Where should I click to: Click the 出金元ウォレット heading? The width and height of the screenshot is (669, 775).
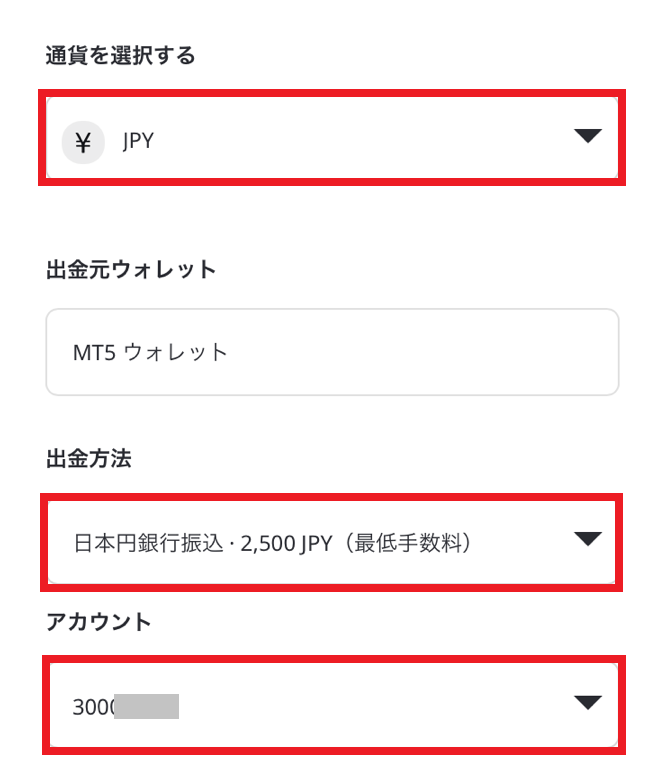(131, 270)
